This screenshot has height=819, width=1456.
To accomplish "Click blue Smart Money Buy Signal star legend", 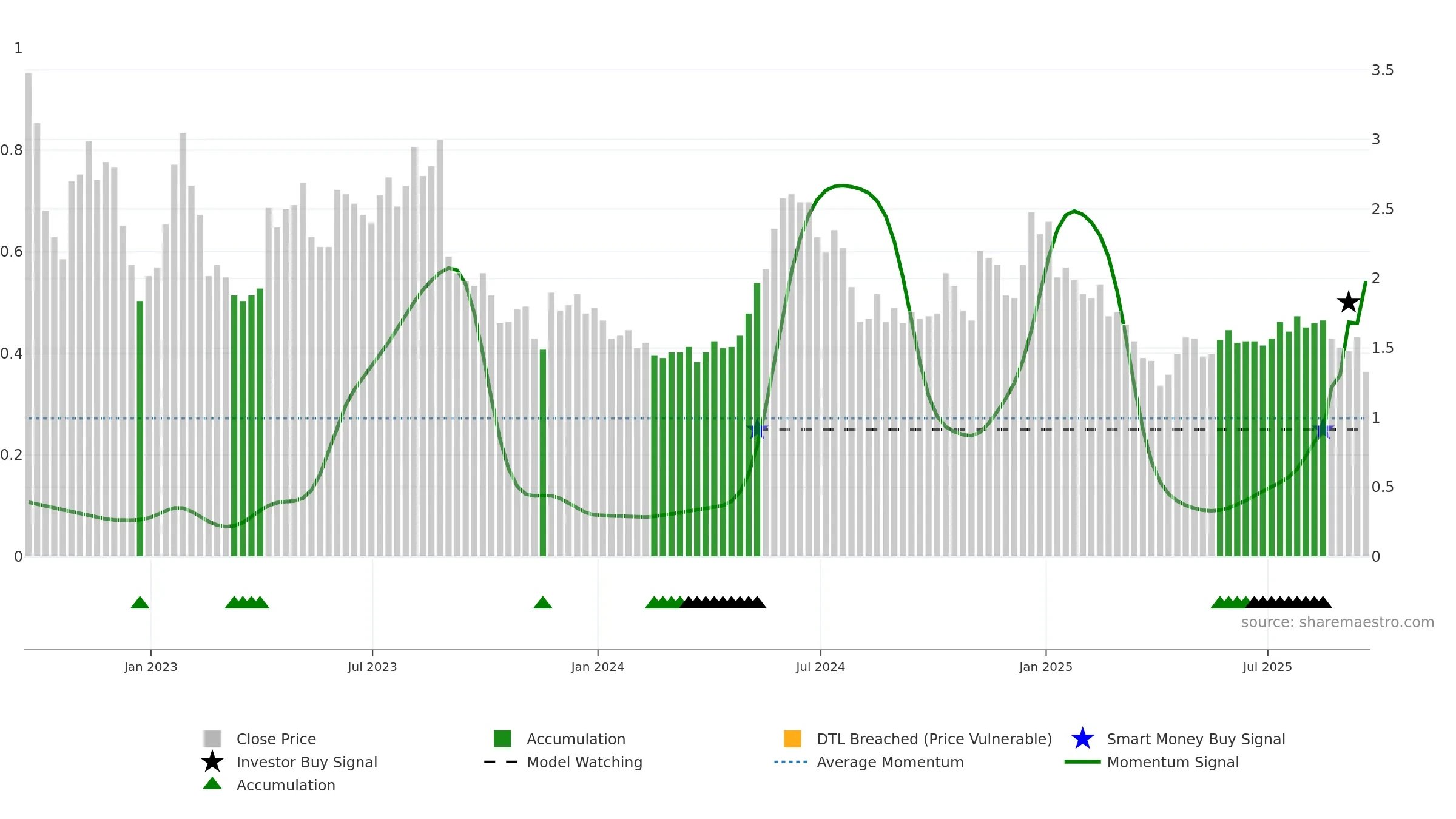I will point(1082,738).
